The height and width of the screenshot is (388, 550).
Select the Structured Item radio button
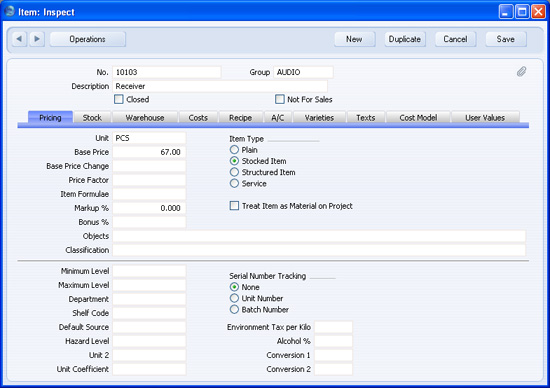234,172
